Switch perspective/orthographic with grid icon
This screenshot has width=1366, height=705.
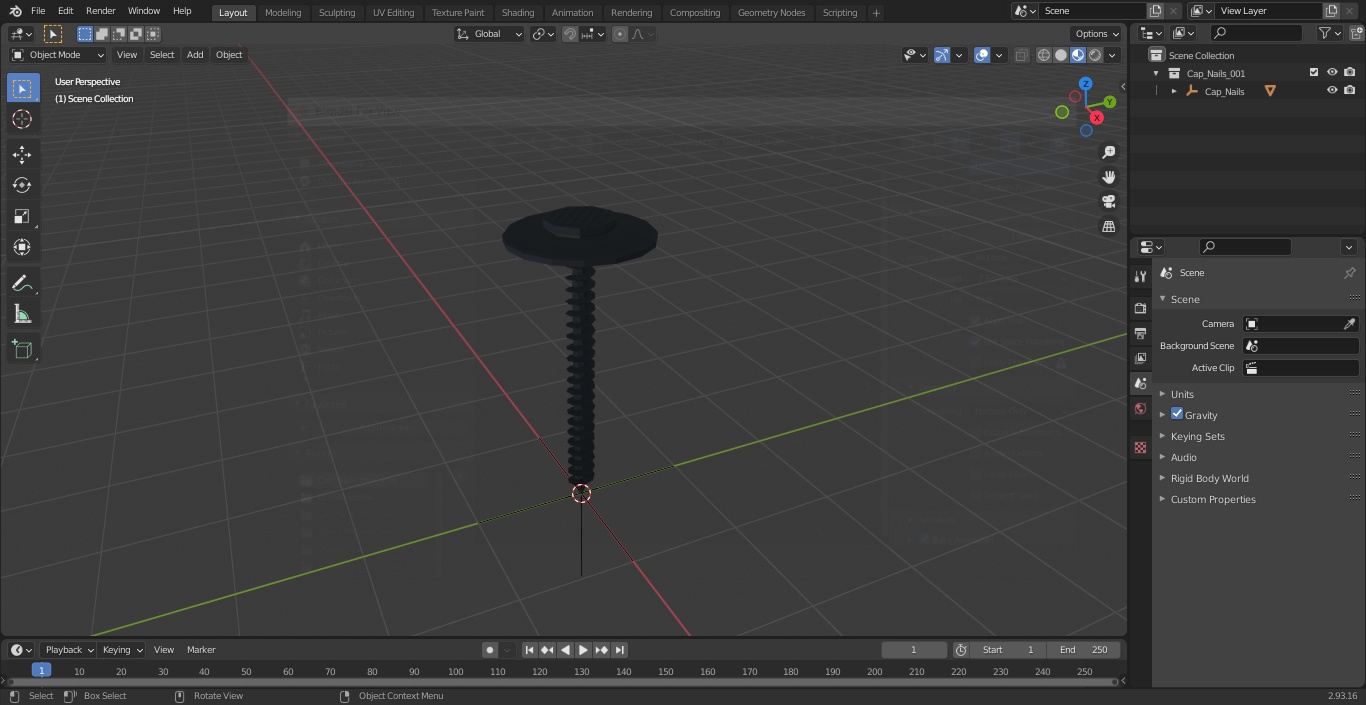pyautogui.click(x=1108, y=227)
